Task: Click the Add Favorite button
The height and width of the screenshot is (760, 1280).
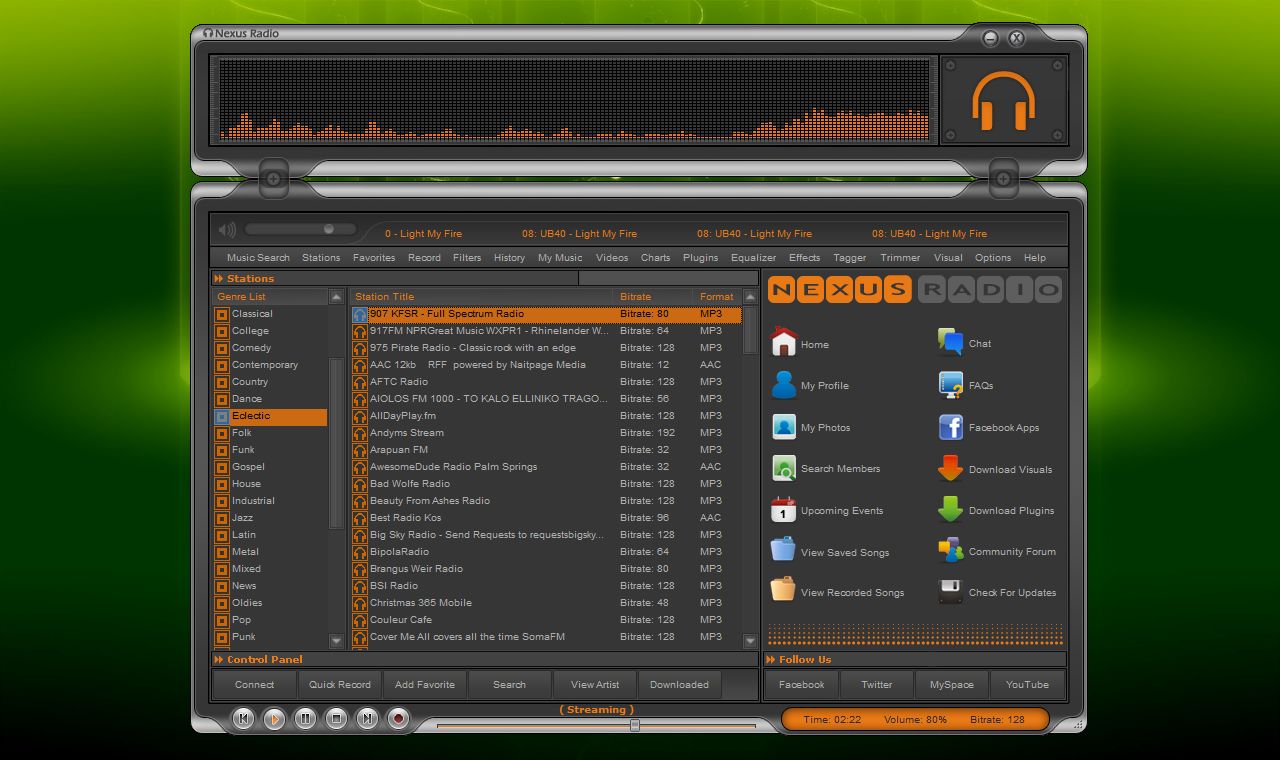Action: point(425,685)
